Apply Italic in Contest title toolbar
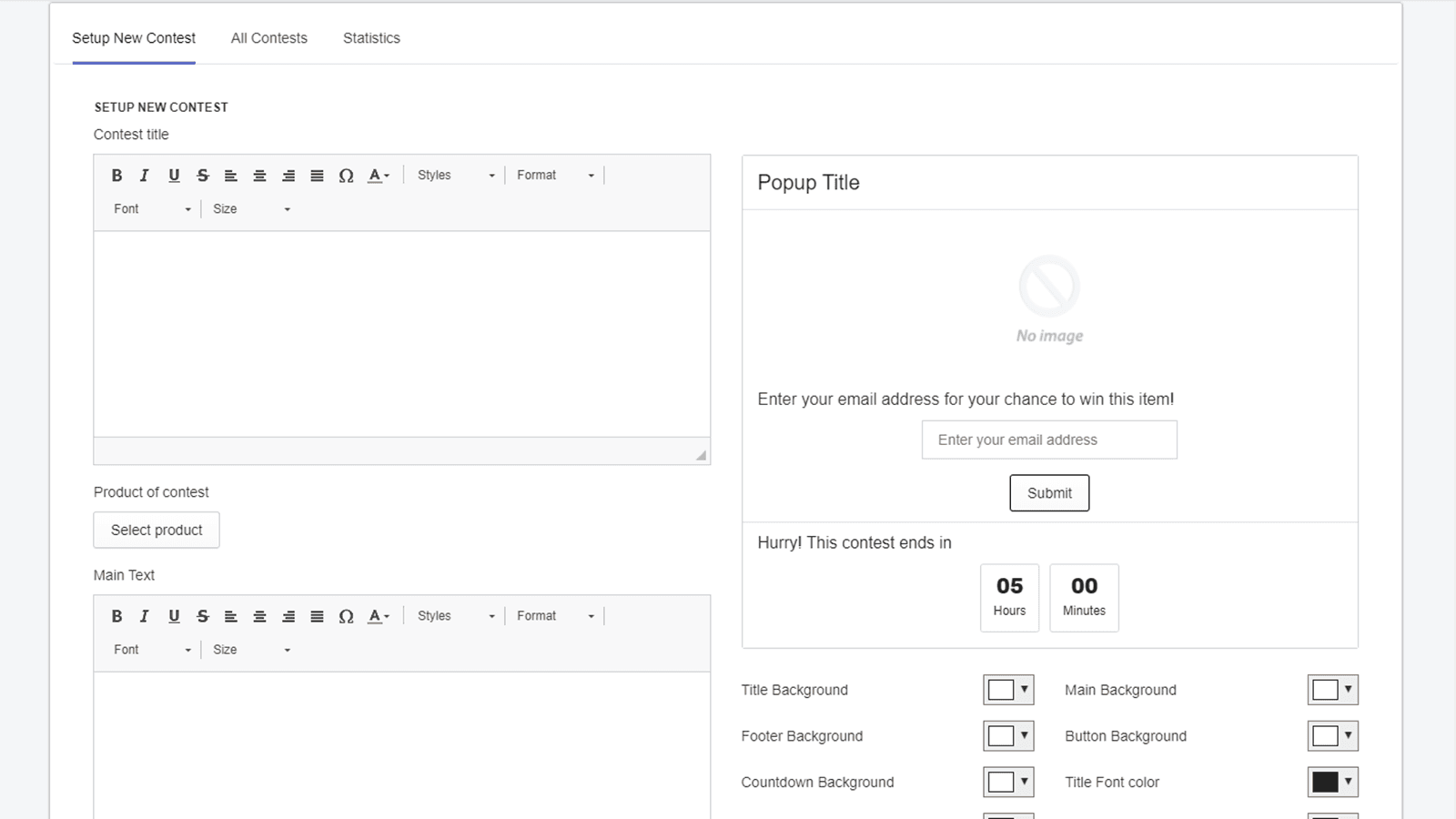 [x=144, y=176]
